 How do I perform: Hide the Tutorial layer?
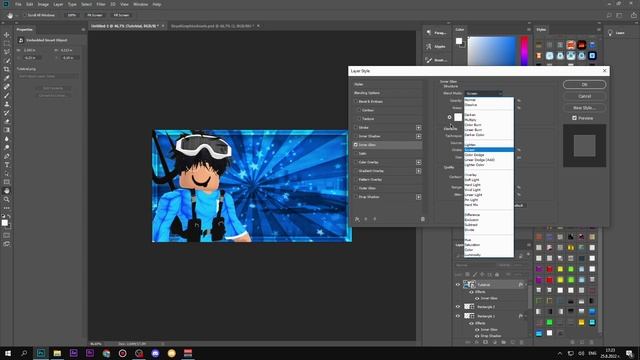(x=458, y=284)
